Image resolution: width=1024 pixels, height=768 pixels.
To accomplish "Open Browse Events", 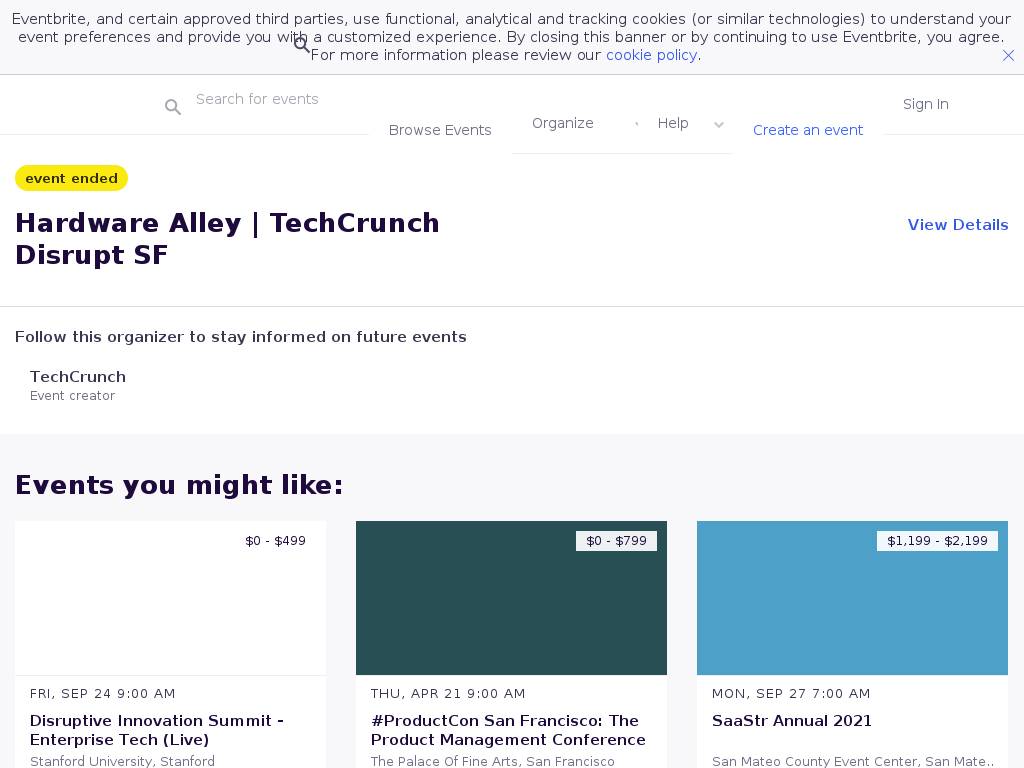I will (440, 130).
